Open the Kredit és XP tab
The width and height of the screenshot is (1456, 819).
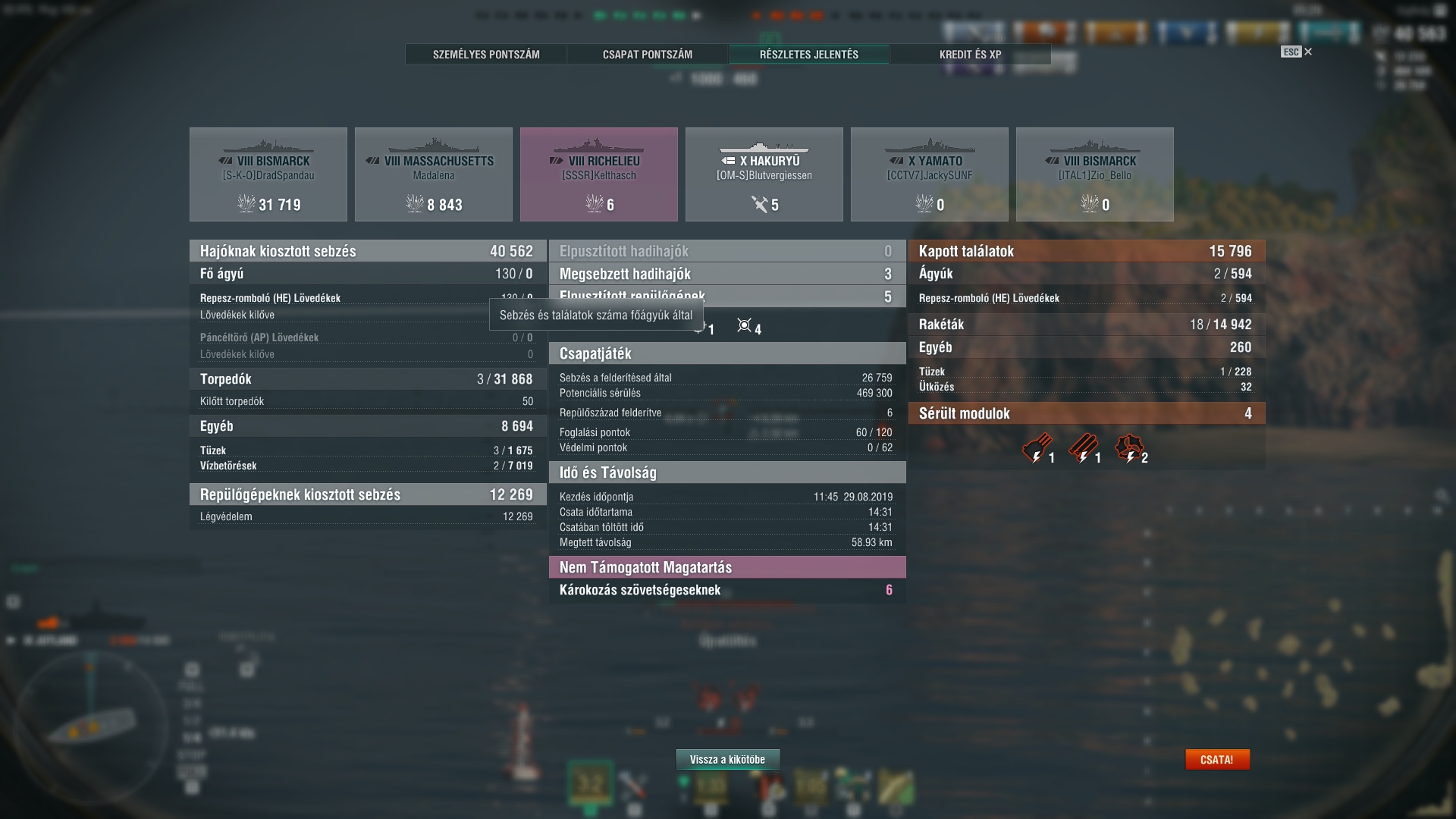click(x=971, y=55)
